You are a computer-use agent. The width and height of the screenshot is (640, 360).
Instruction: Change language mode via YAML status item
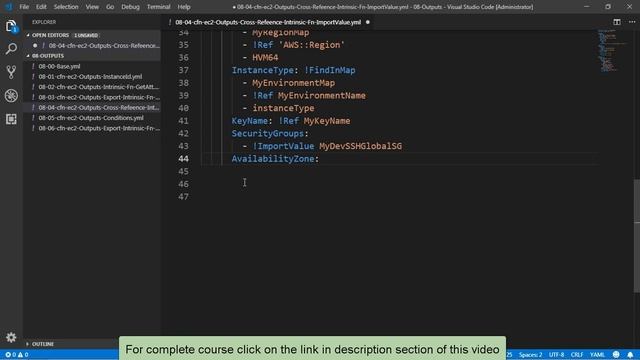(597, 355)
